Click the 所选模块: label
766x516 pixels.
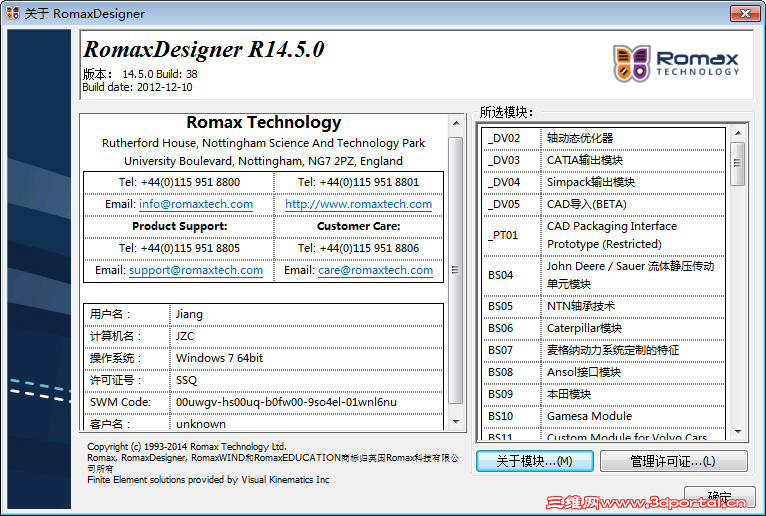(506, 112)
